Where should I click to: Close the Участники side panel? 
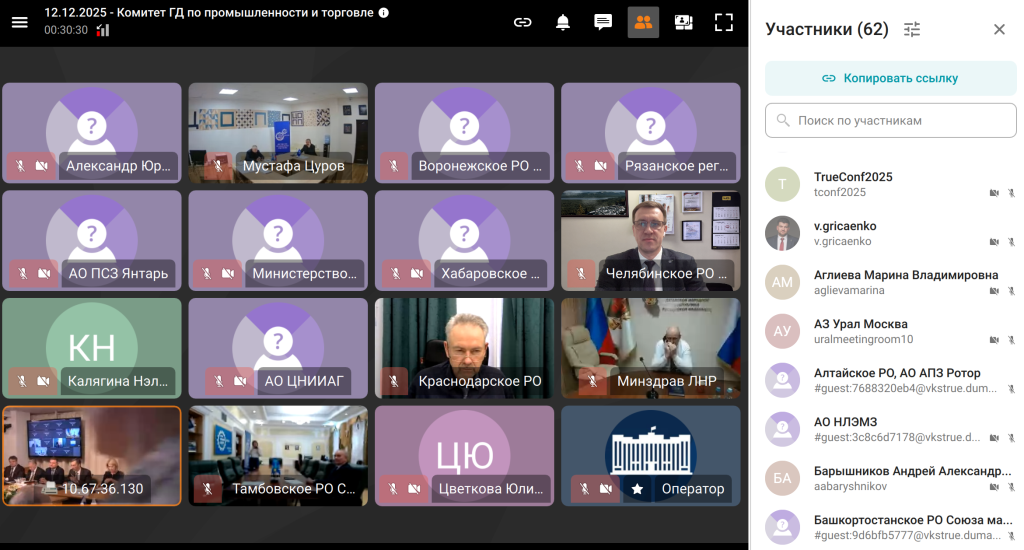coord(999,29)
